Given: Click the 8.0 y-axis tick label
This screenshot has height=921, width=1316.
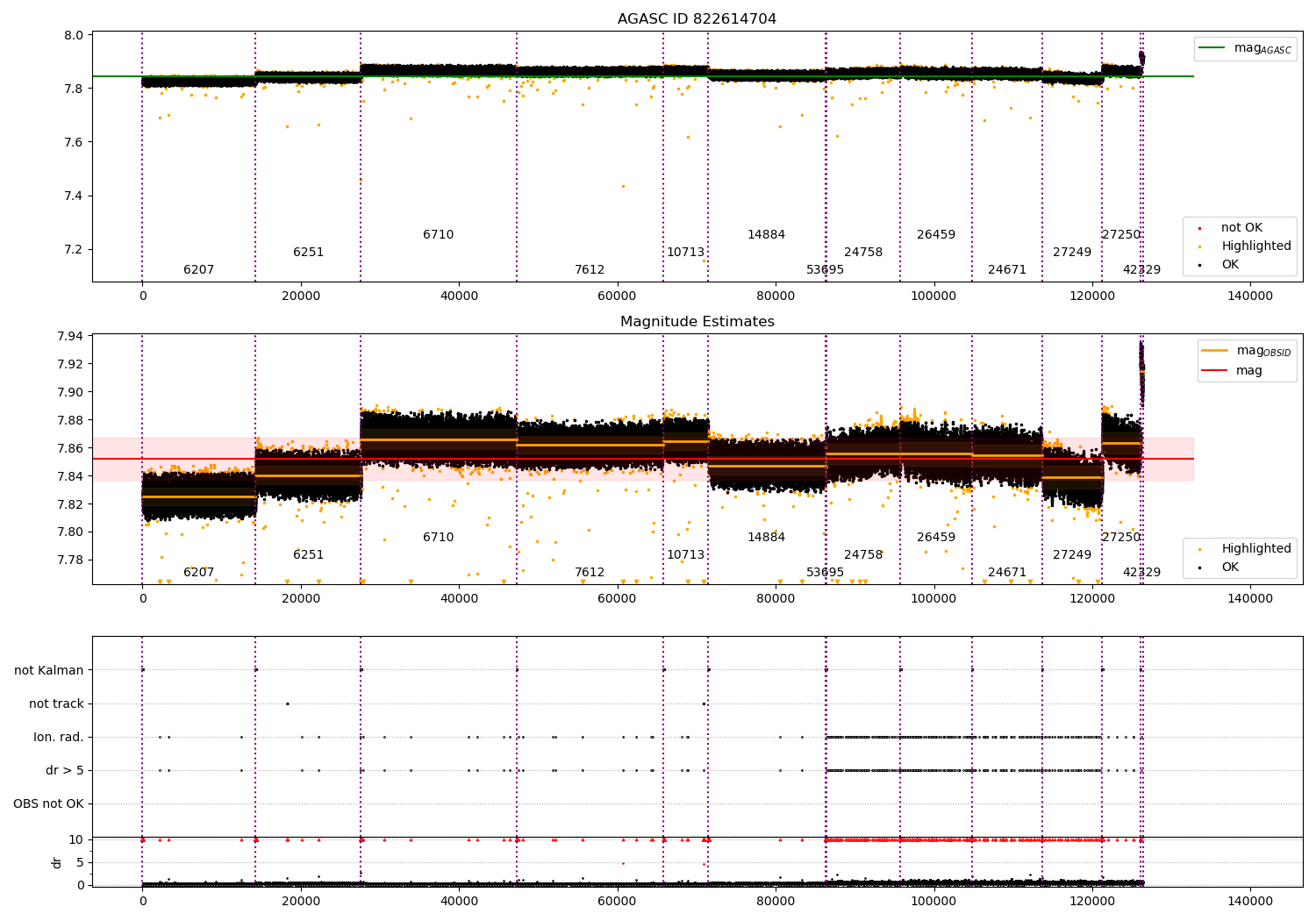Looking at the screenshot, I should (x=75, y=36).
